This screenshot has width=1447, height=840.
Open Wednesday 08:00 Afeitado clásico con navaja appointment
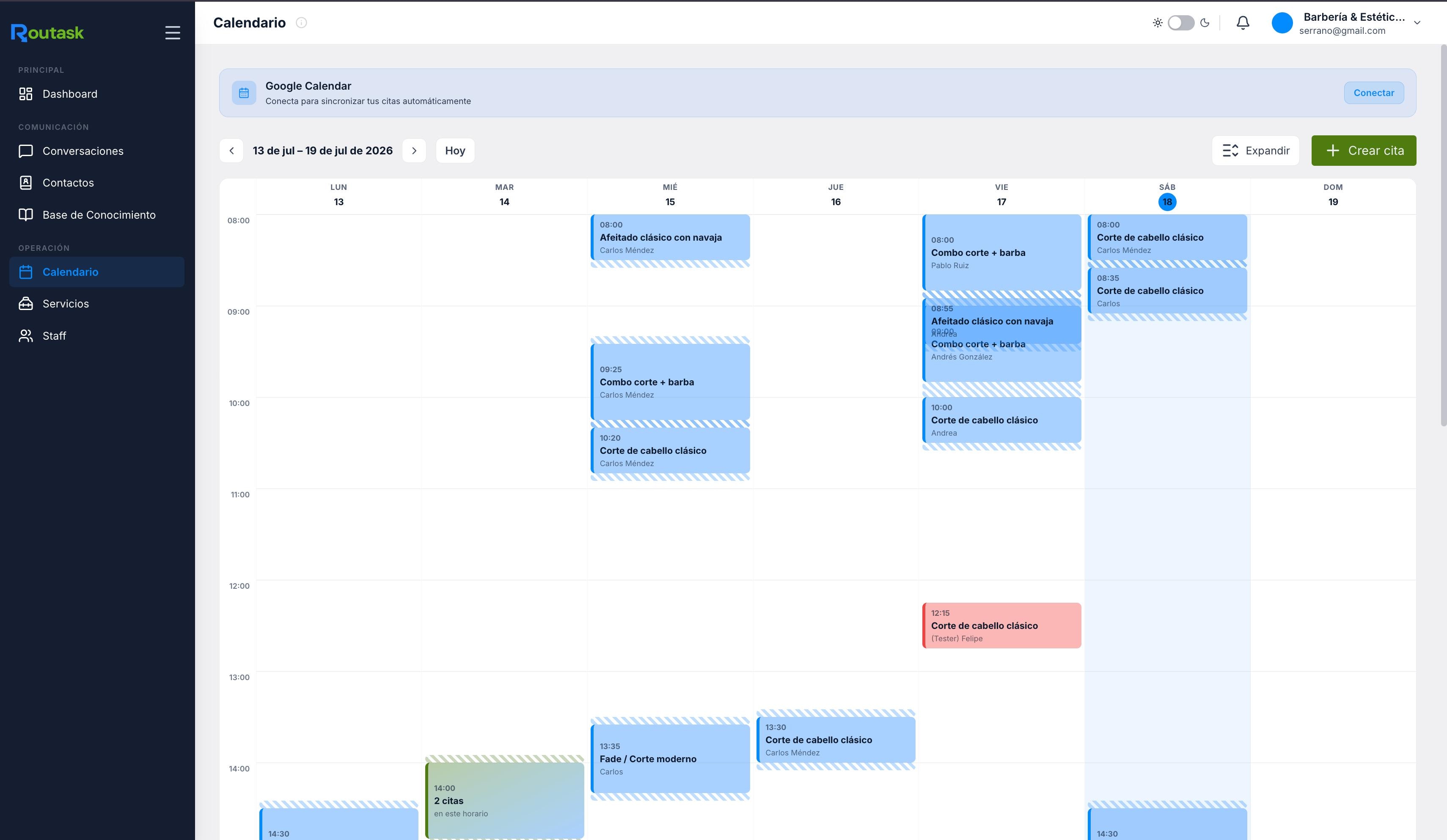point(670,238)
